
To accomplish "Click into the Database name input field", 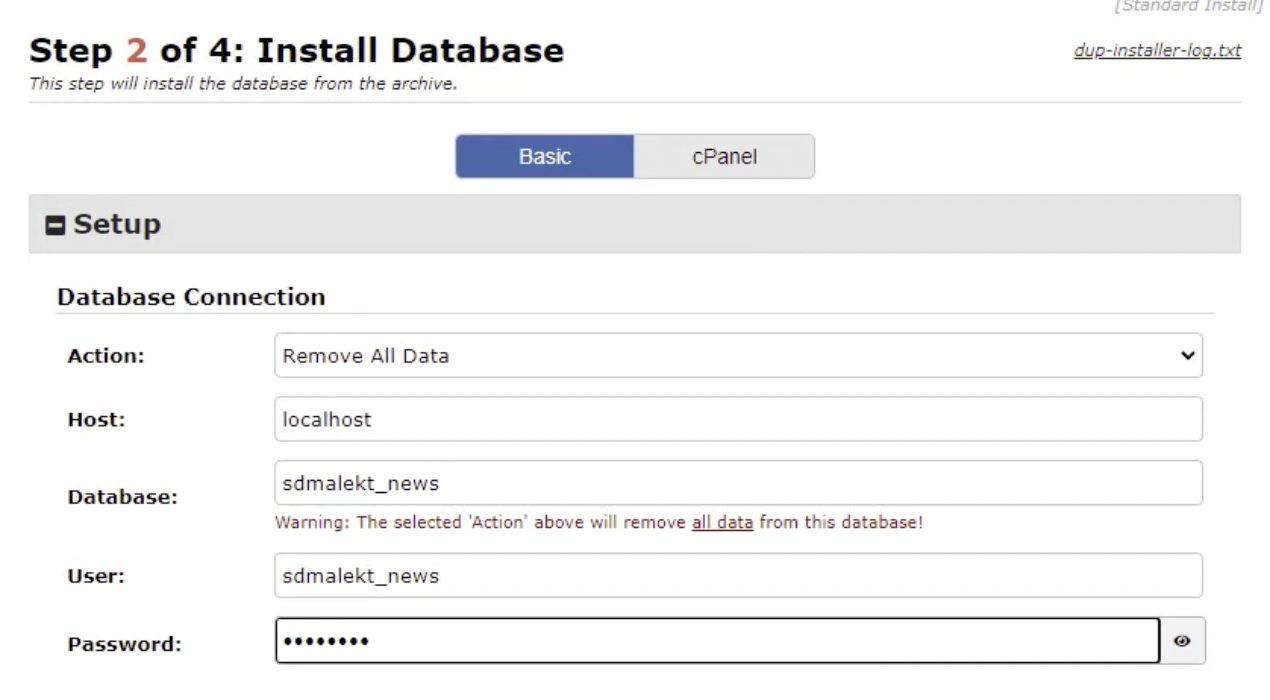I will (x=738, y=483).
